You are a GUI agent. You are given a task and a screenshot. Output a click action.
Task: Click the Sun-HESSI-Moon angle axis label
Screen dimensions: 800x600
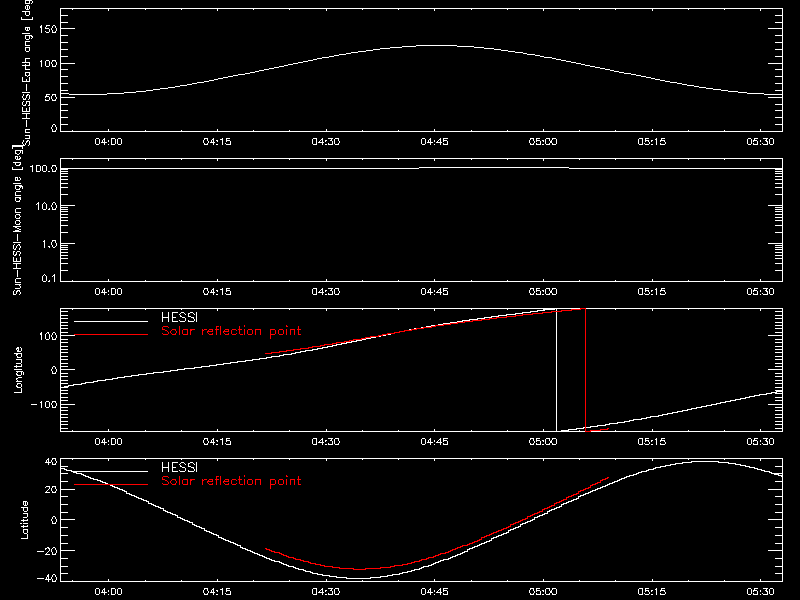(17, 220)
